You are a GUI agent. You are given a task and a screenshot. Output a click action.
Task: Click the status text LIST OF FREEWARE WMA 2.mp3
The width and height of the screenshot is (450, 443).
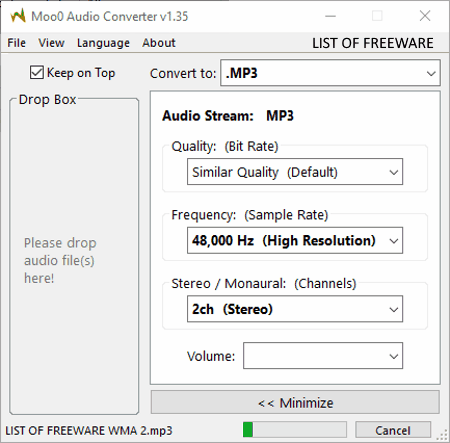click(x=89, y=430)
